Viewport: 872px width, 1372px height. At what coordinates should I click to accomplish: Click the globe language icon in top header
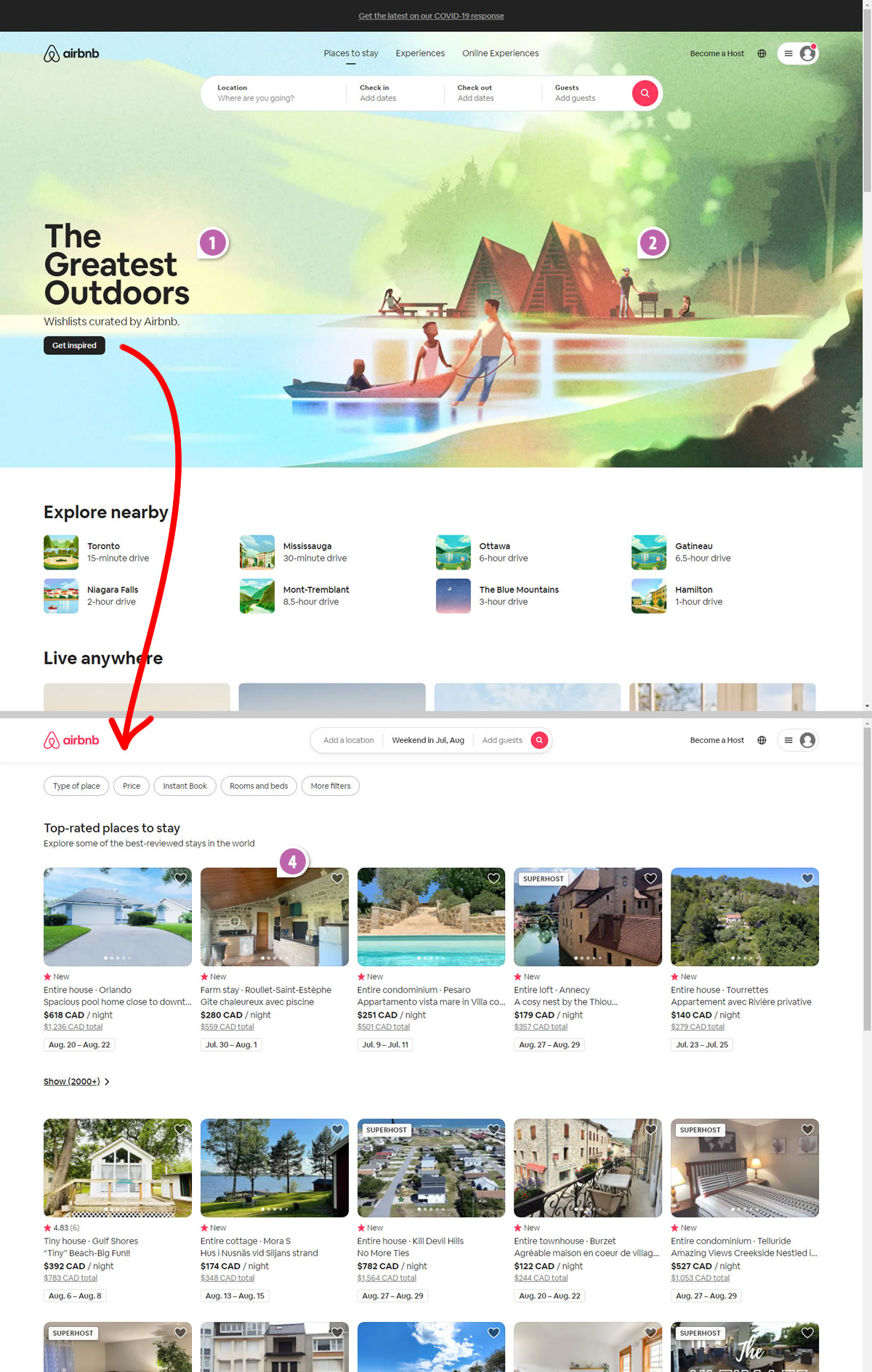click(762, 54)
